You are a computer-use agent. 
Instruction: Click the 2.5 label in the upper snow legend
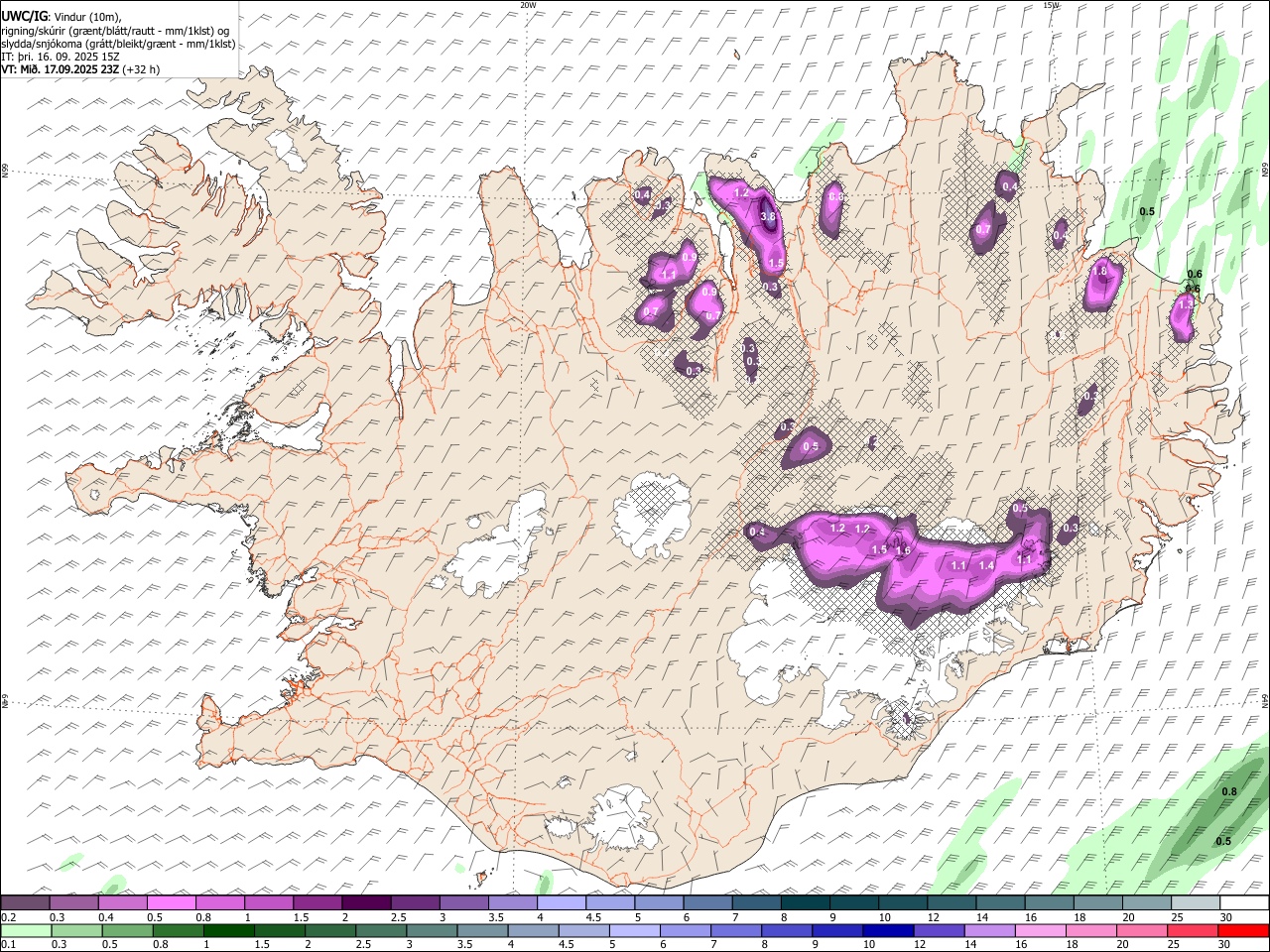coord(399,917)
